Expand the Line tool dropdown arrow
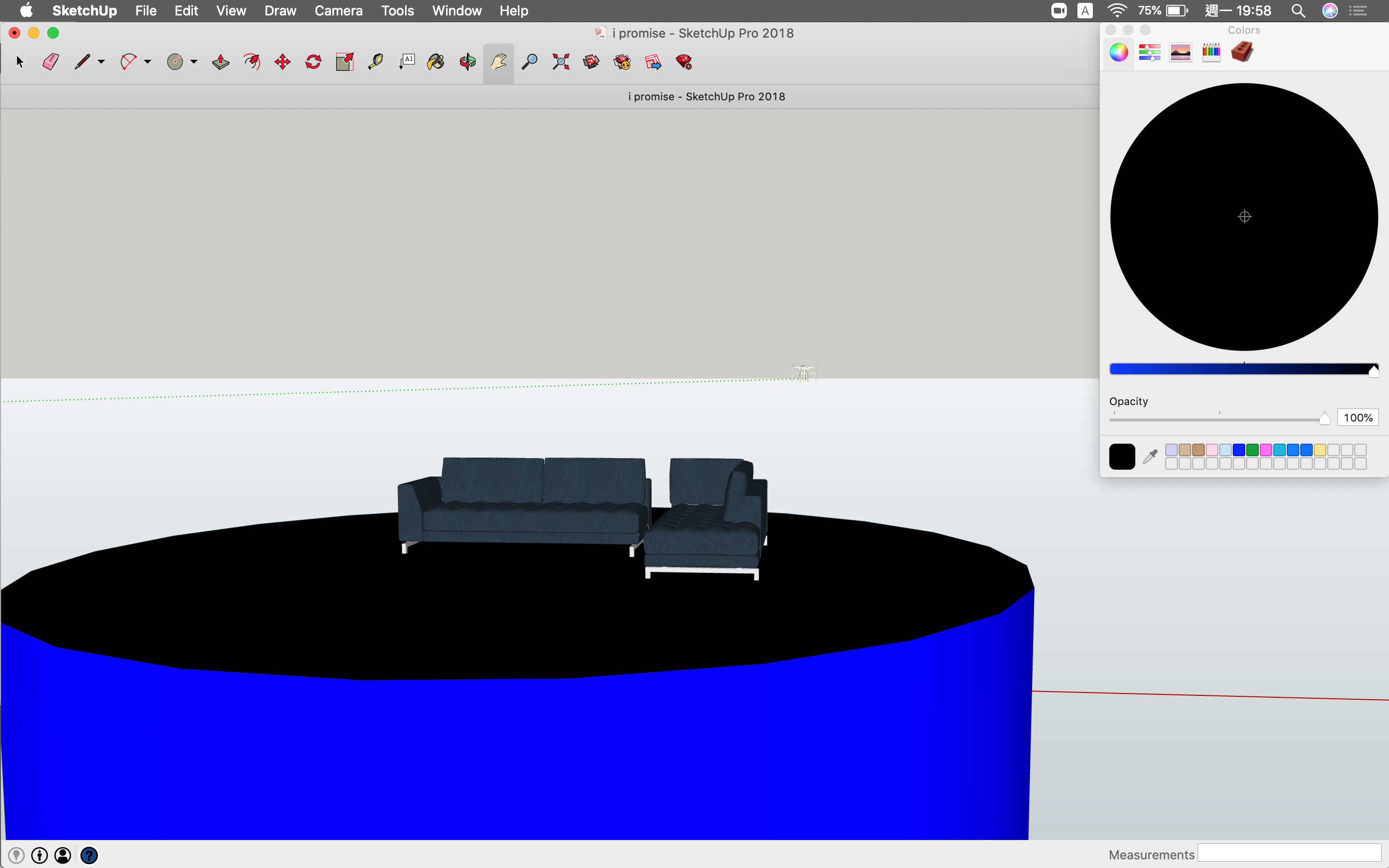Viewport: 1389px width, 868px height. click(x=102, y=62)
